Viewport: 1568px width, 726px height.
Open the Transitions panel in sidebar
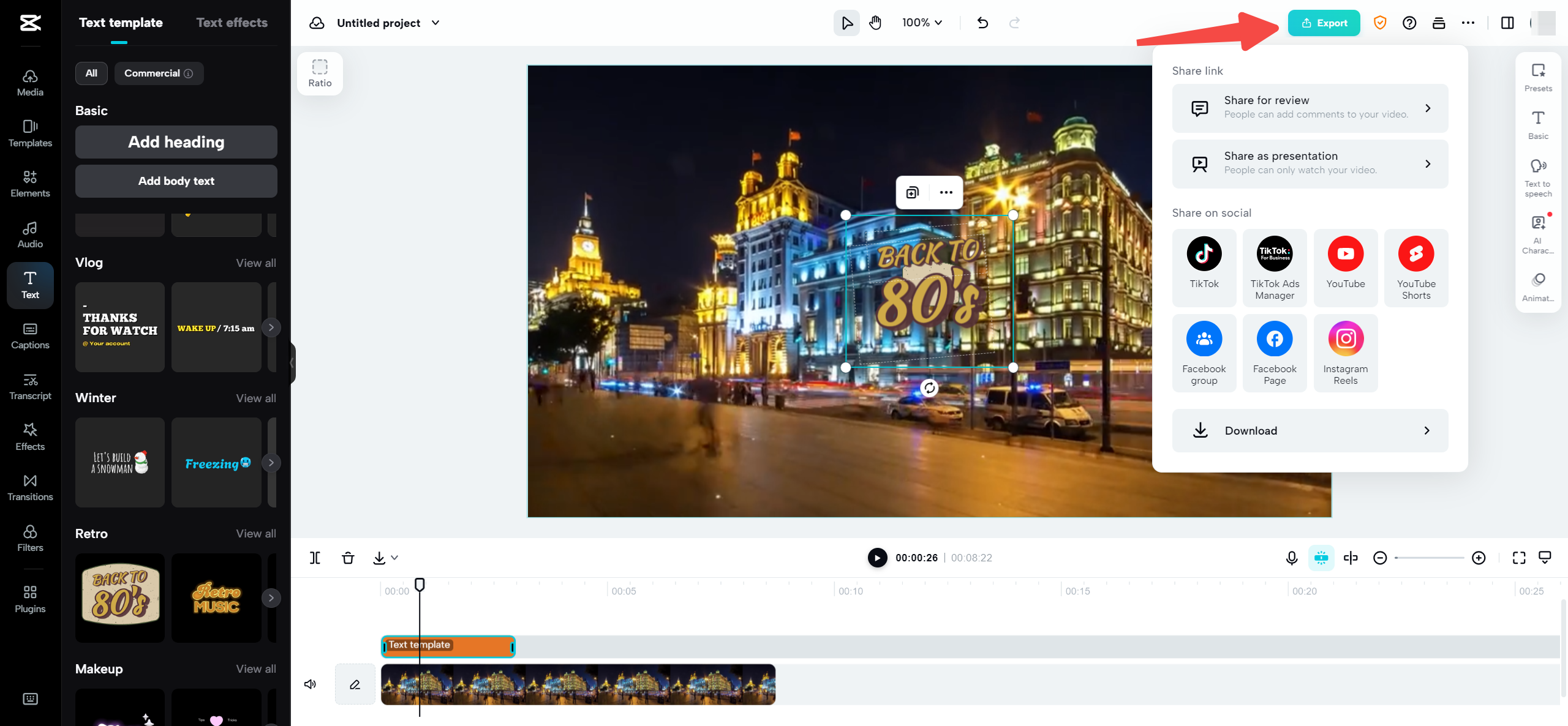coord(30,487)
